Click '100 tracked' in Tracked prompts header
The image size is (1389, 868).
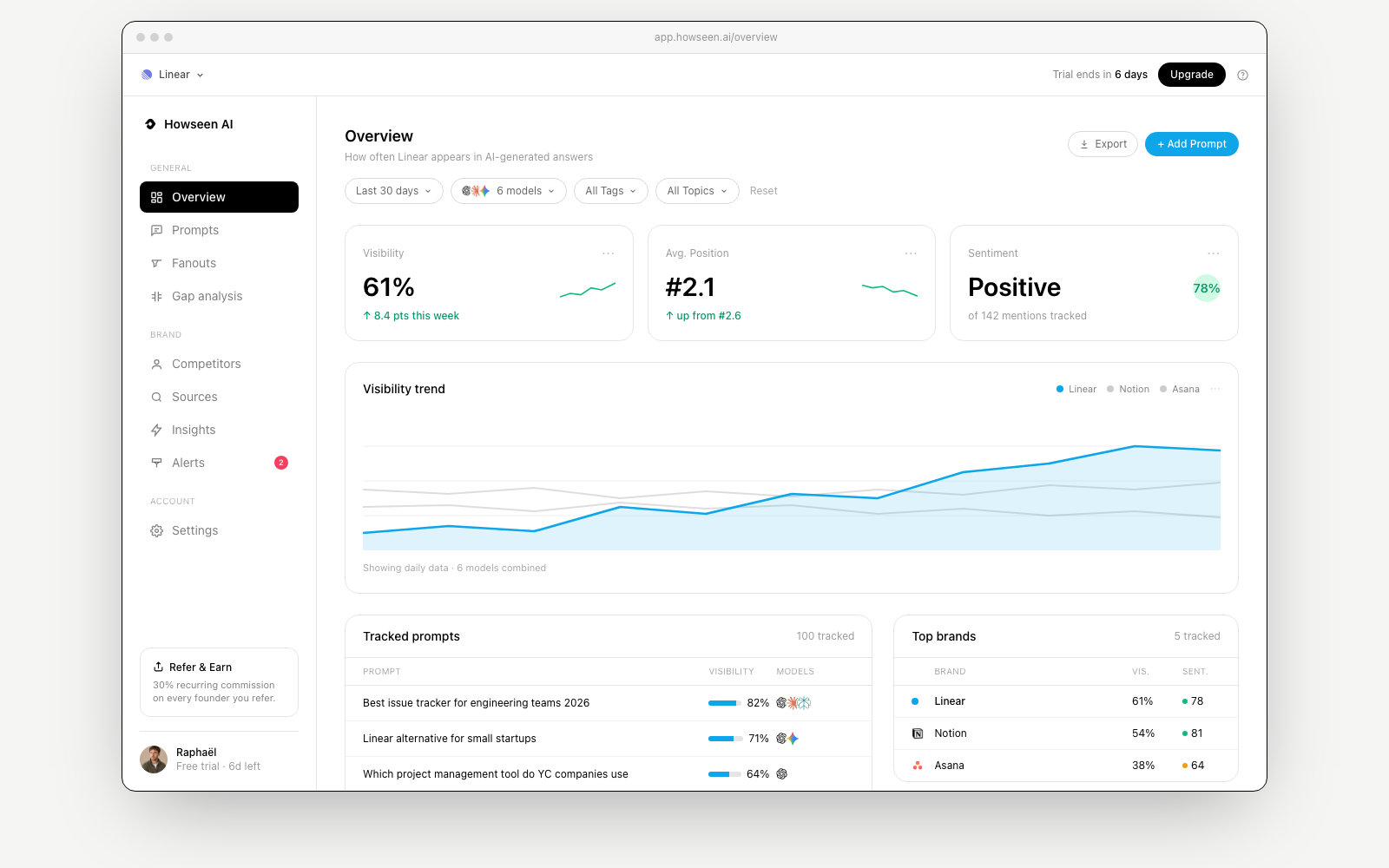tap(826, 636)
